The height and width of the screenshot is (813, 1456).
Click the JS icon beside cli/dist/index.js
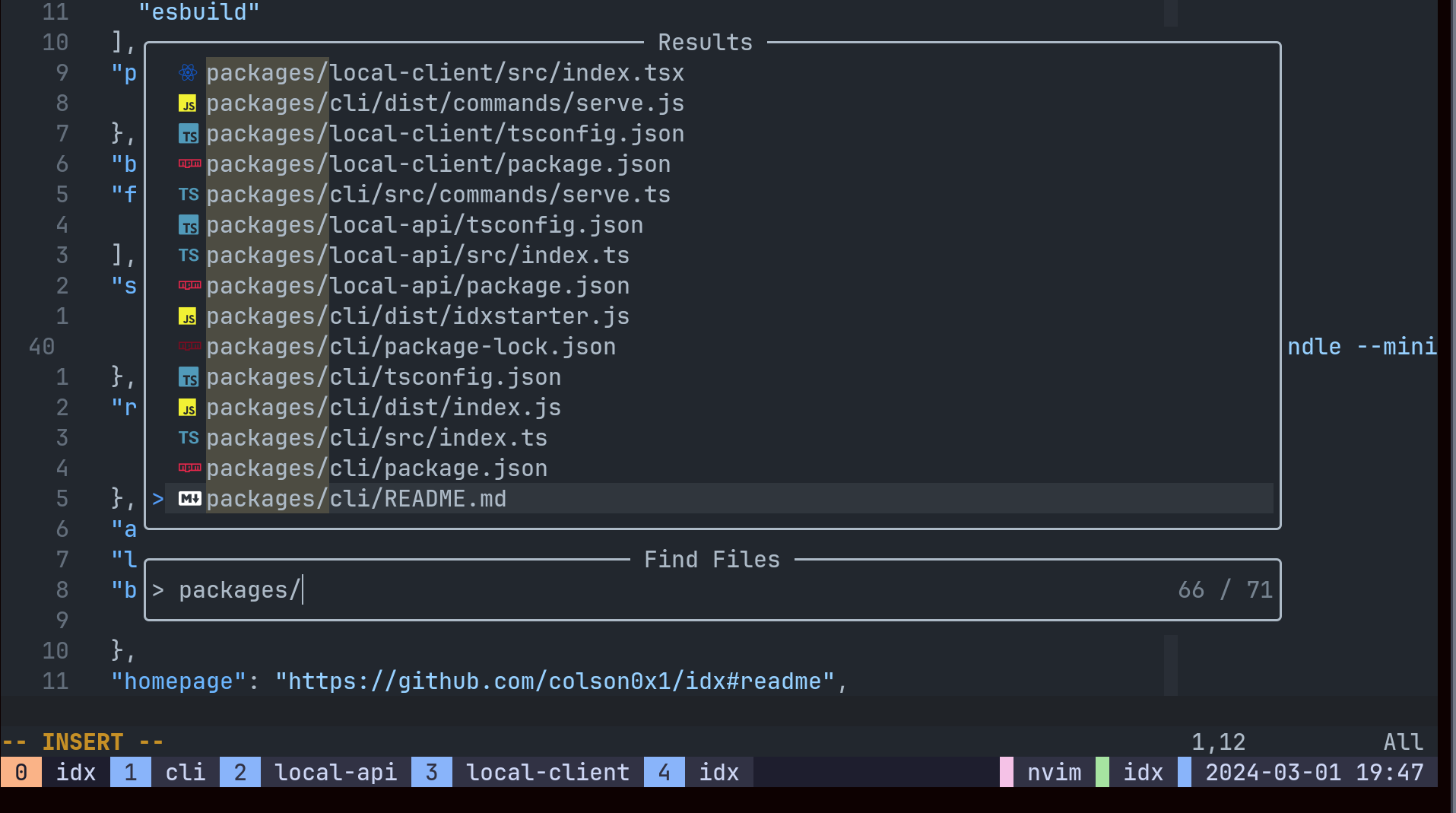(x=188, y=408)
